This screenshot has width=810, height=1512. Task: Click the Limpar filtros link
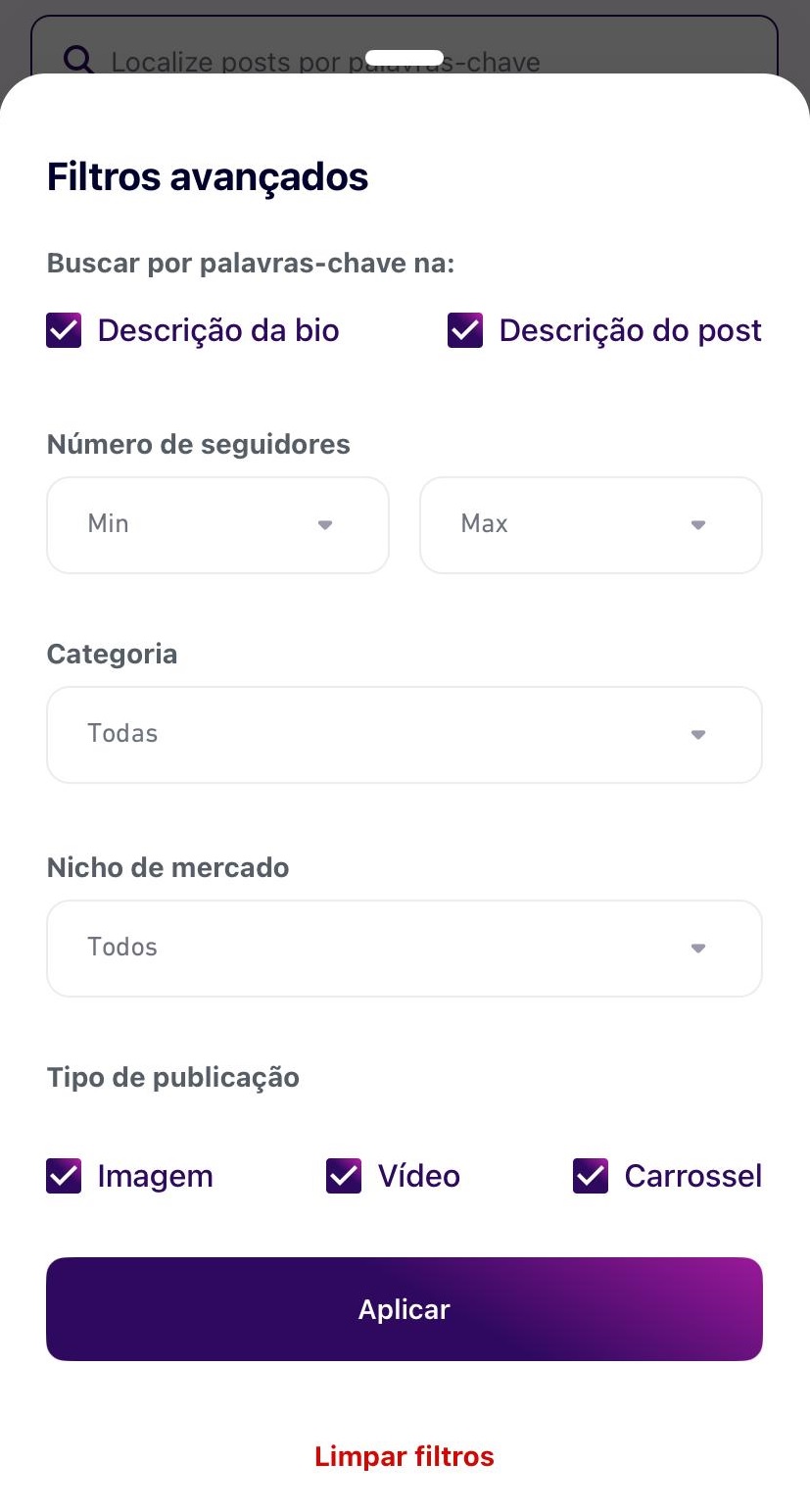coord(404,1456)
